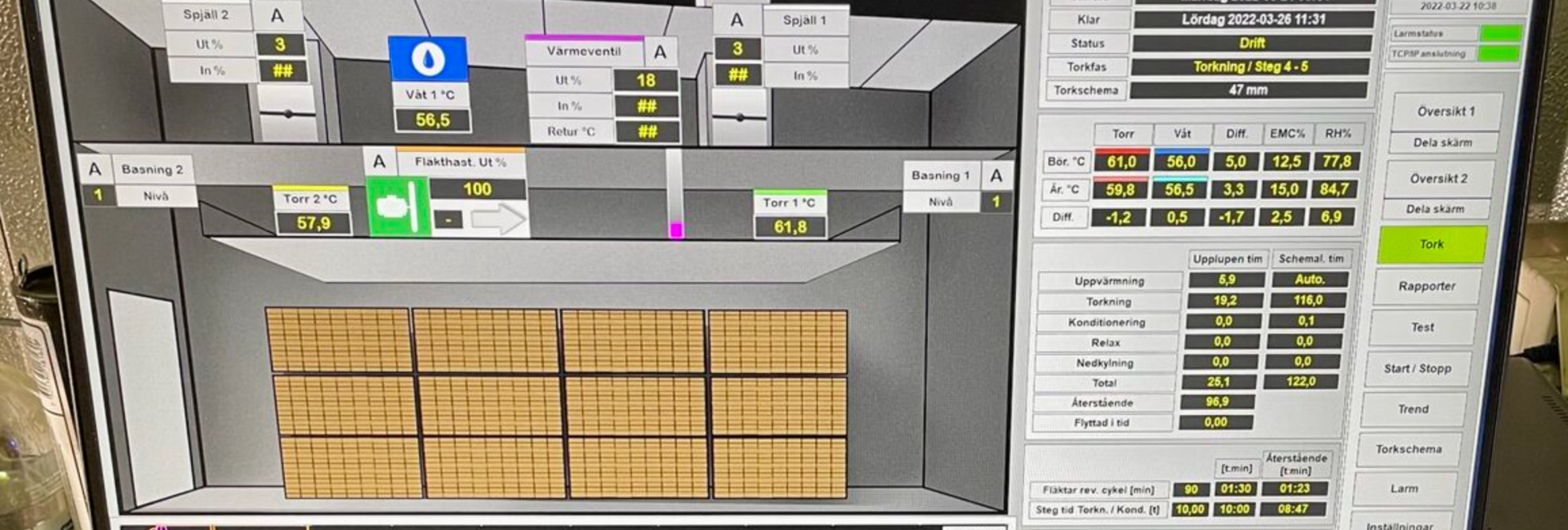Click the Spjäll 2 Ut % value 3
Screen dimensions: 1568x530
280,45
